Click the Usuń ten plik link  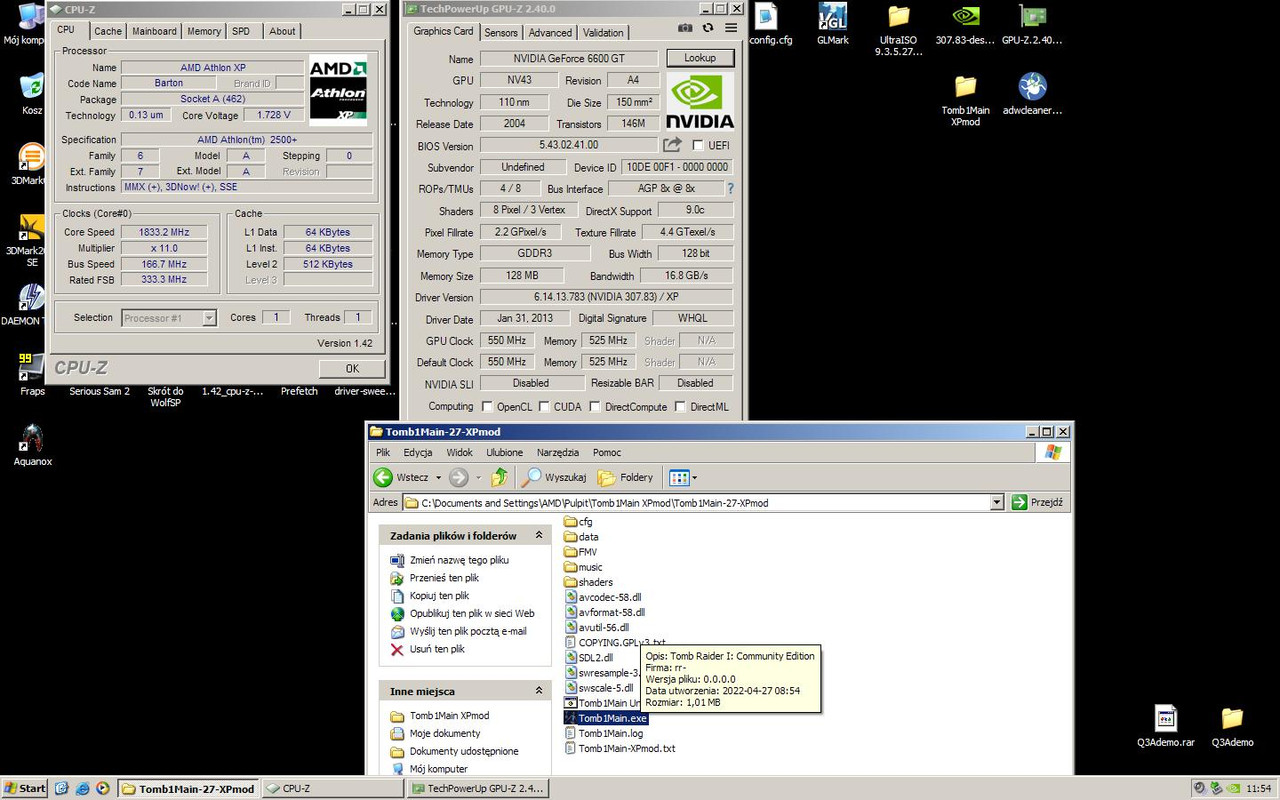(x=437, y=649)
